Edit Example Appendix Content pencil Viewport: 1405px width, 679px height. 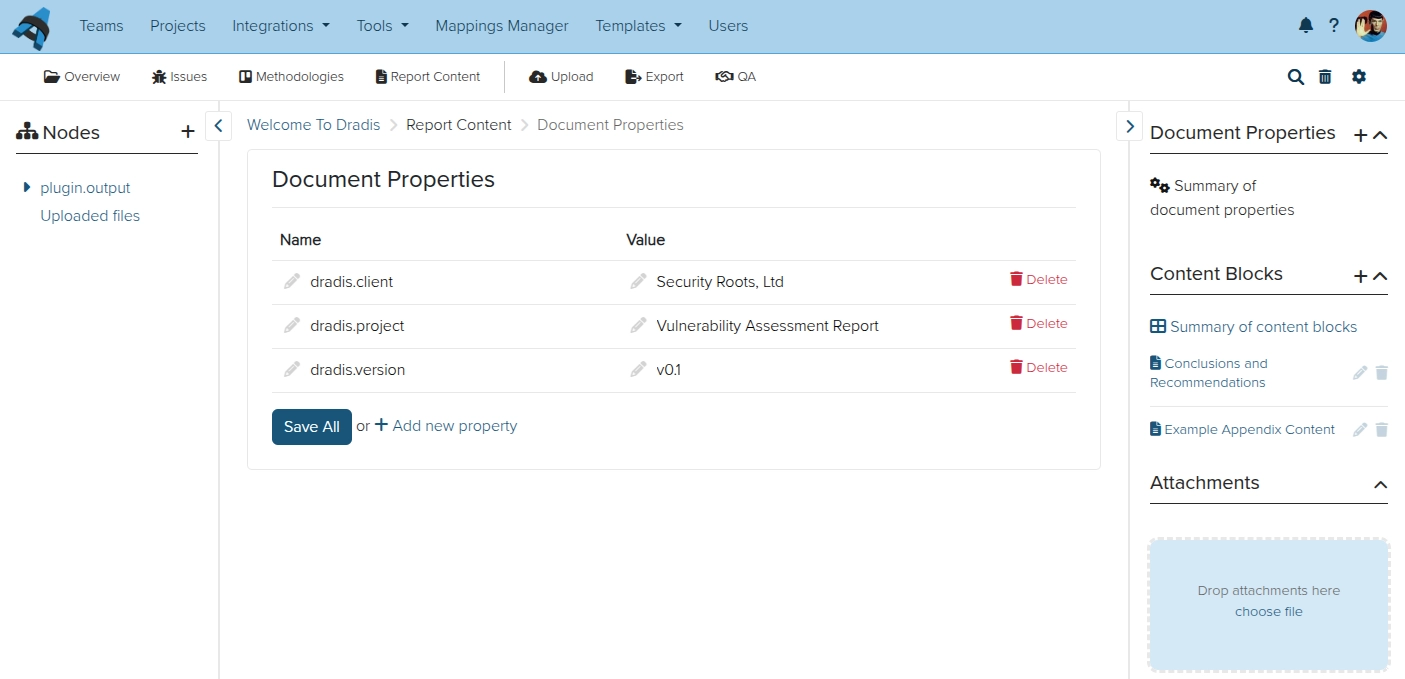coord(1360,430)
